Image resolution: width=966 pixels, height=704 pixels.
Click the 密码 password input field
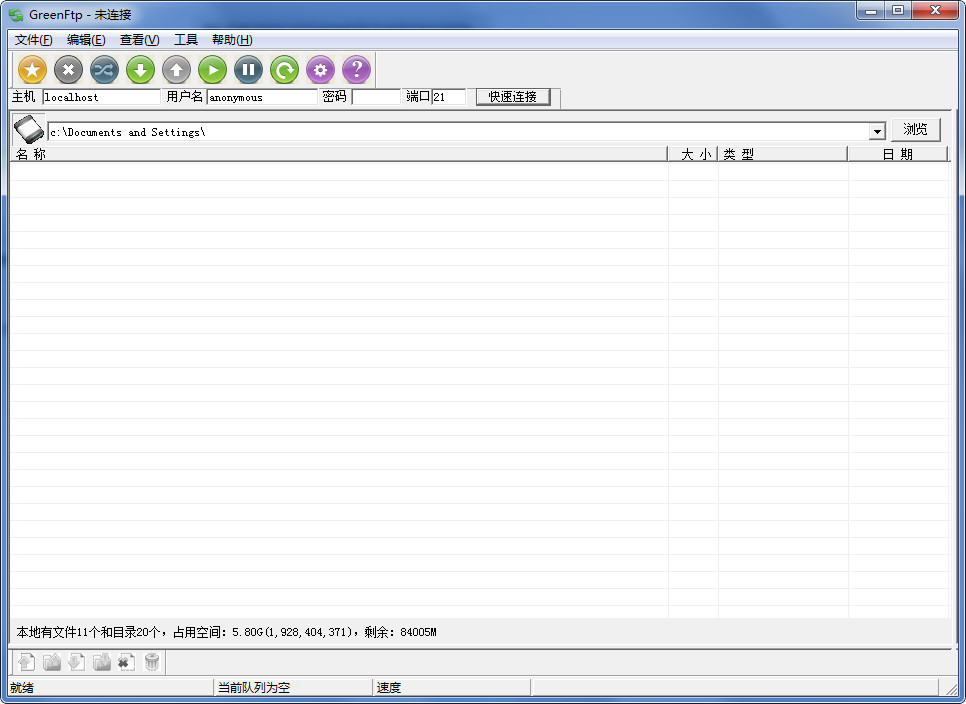pos(376,97)
